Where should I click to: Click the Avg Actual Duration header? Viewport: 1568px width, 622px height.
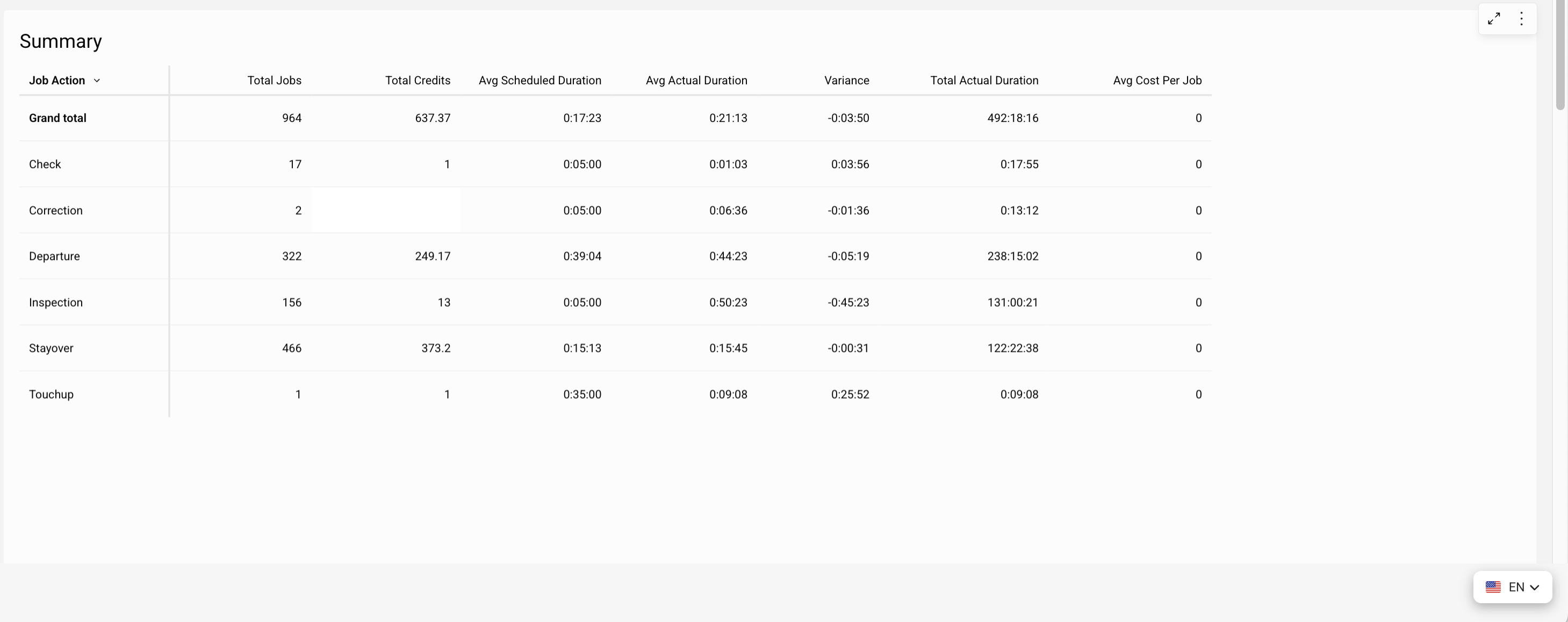(696, 81)
